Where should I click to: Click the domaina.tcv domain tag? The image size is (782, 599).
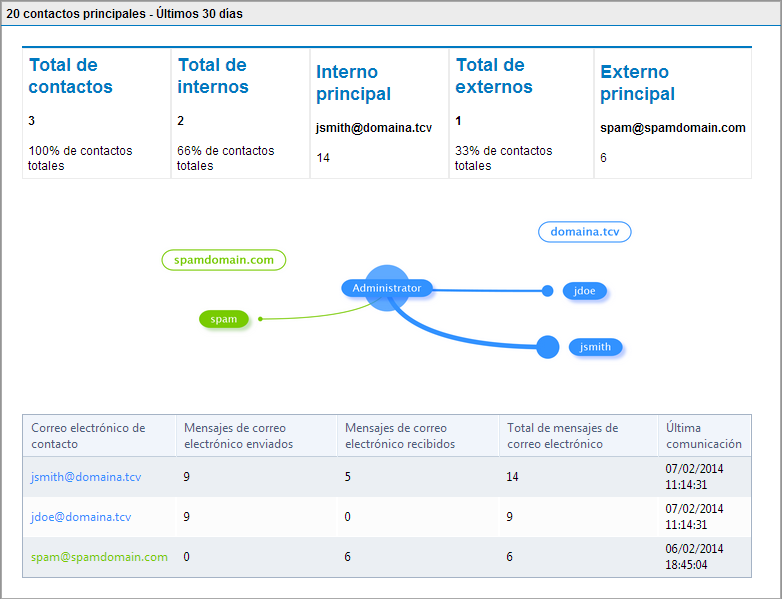coord(585,232)
